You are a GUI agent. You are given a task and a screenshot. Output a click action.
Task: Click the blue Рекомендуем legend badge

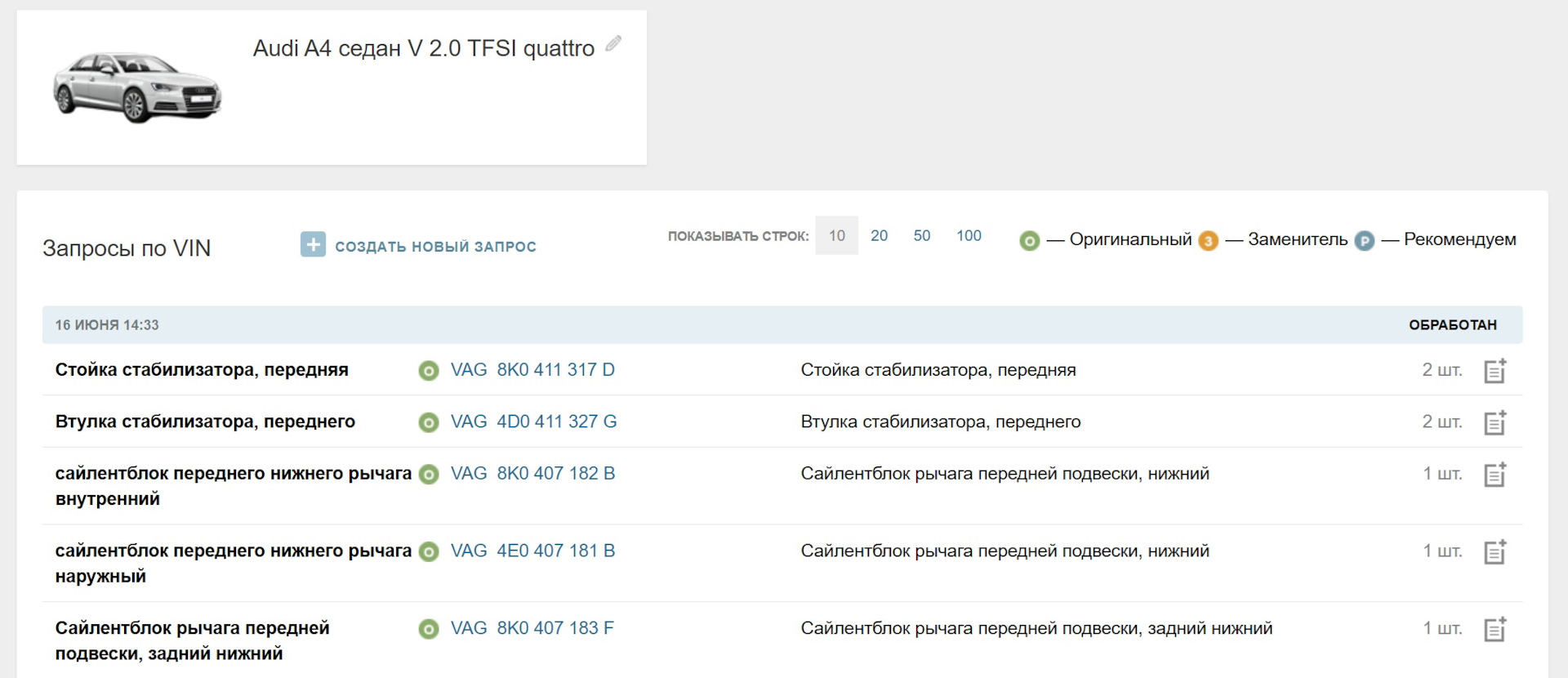(1364, 241)
